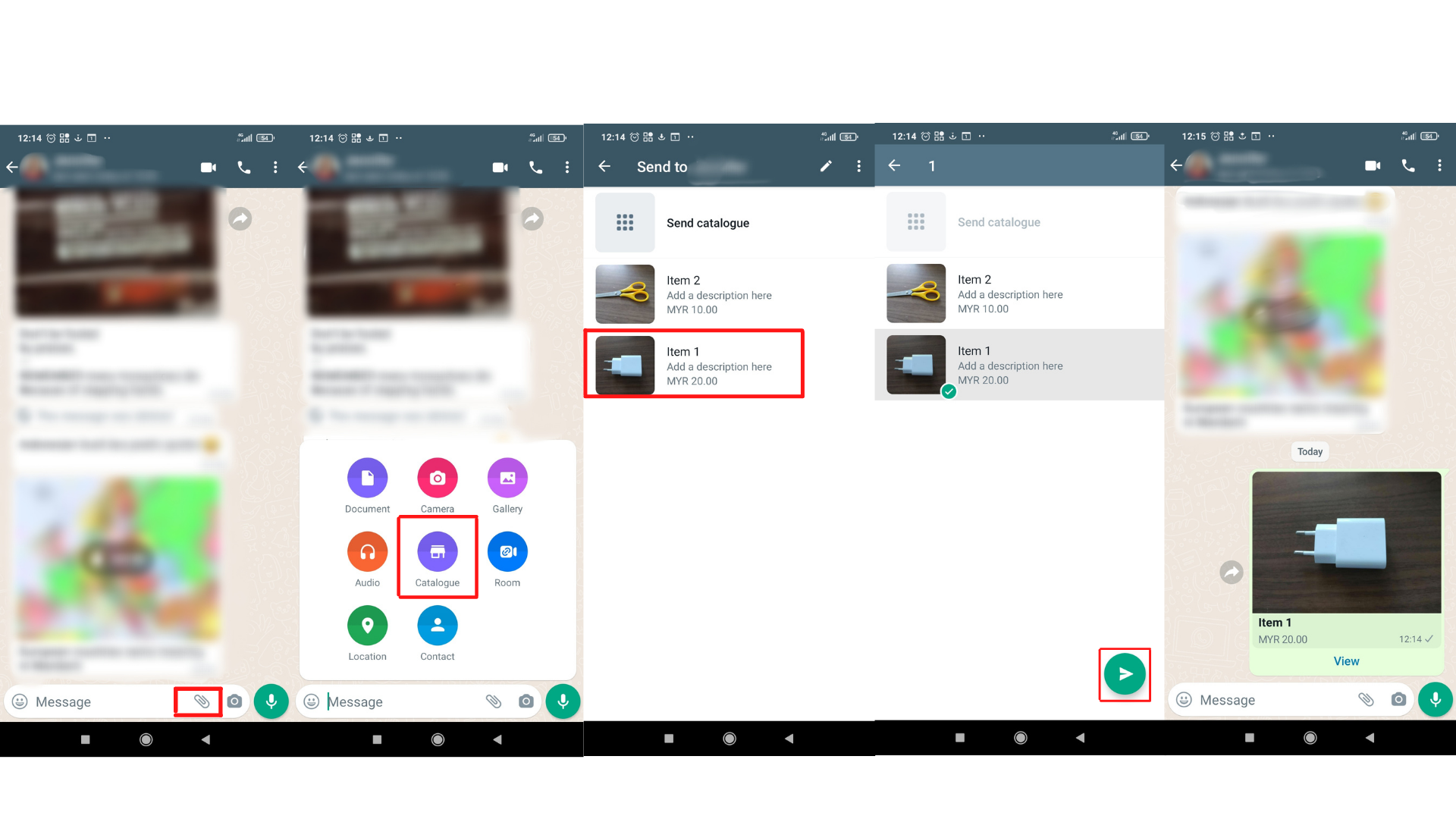Screen dimensions: 1456x819
Task: Tap the attachment paperclip icon
Action: pos(201,701)
